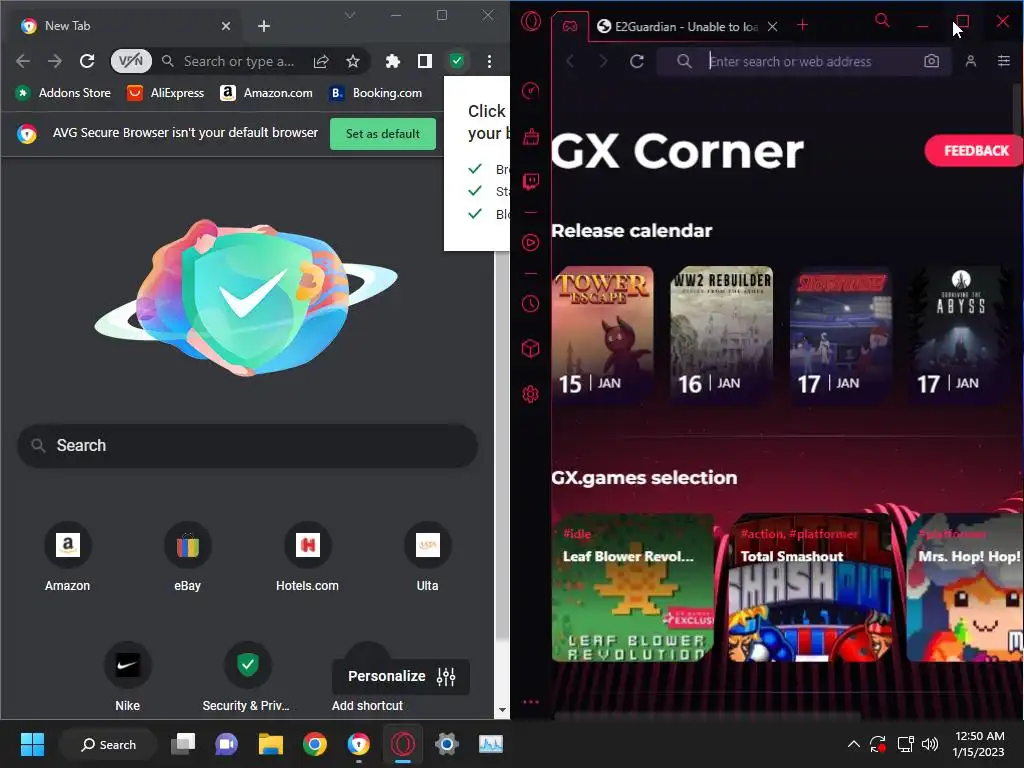
Task: Open the WW2 Rebuilder release card
Action: pos(722,334)
